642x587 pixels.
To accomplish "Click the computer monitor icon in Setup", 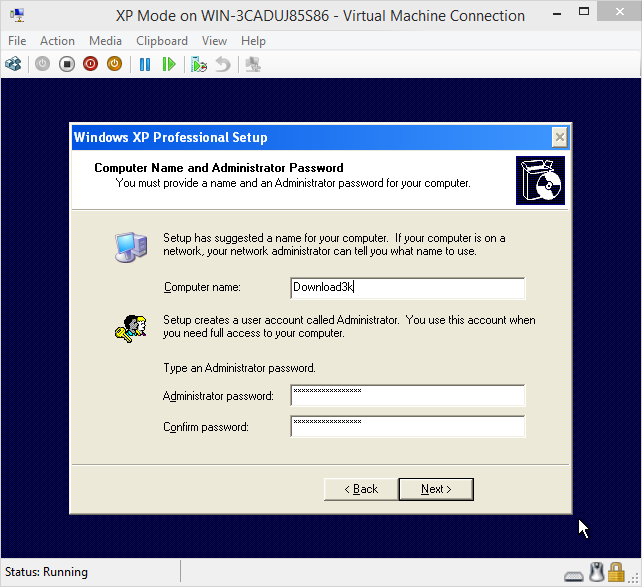I will pyautogui.click(x=131, y=247).
